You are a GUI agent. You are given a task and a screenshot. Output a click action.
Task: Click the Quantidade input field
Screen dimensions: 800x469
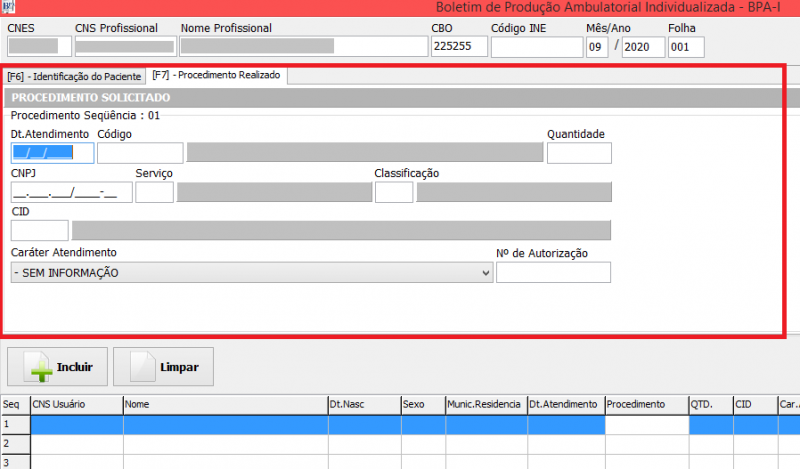coord(578,153)
